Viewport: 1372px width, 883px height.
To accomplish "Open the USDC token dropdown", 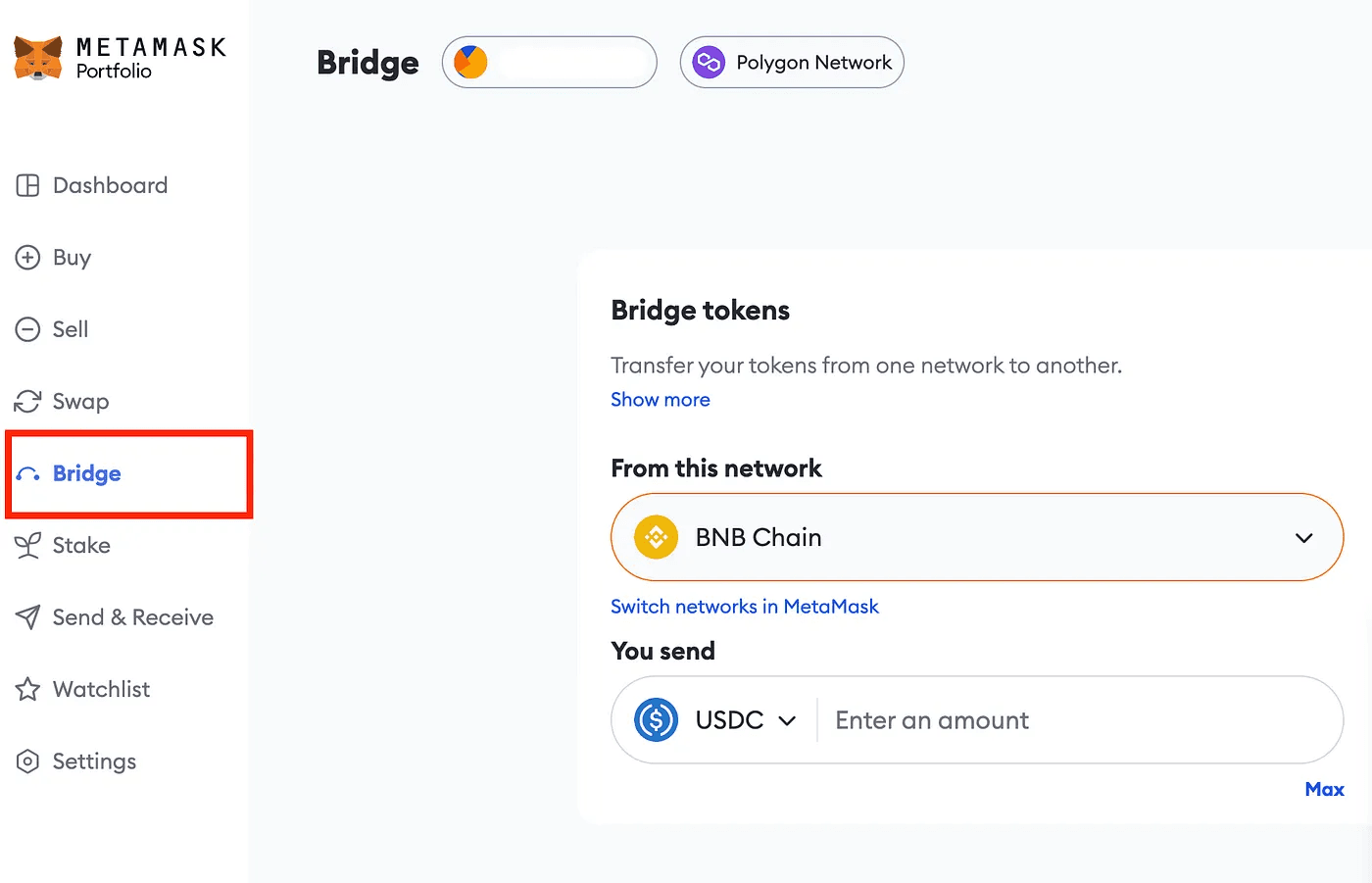I will 715,720.
